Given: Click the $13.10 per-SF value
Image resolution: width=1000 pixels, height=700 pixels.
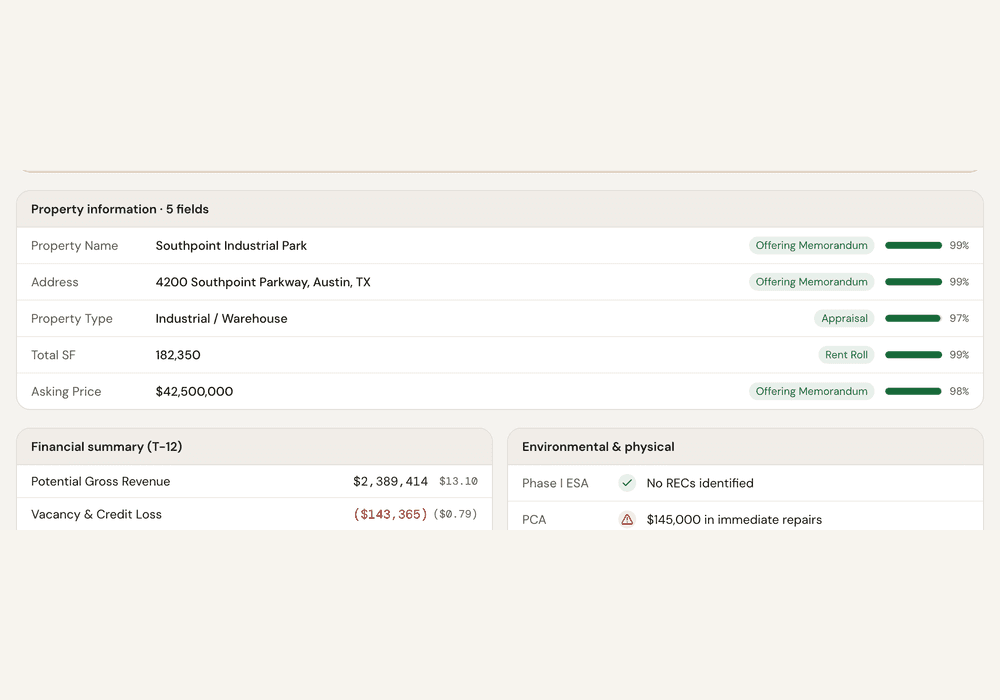Looking at the screenshot, I should click(x=458, y=481).
